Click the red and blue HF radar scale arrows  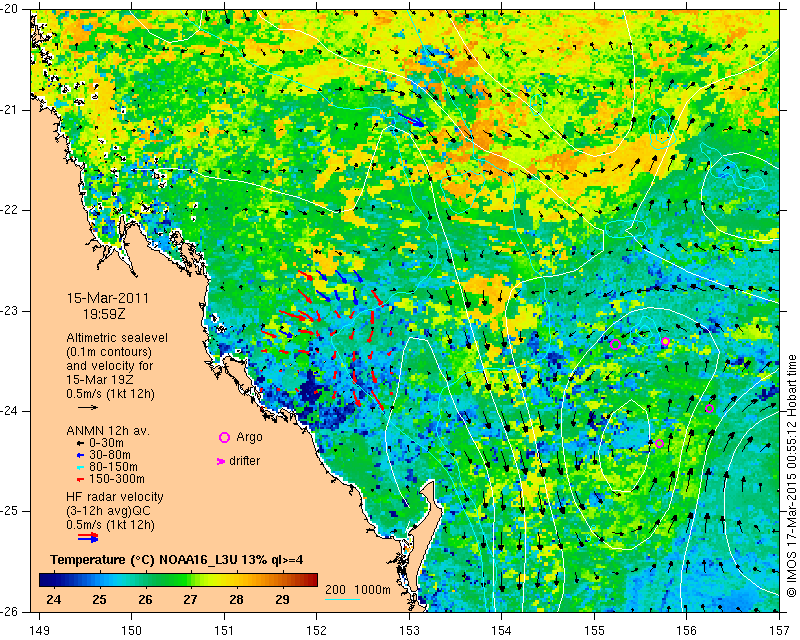(88, 537)
